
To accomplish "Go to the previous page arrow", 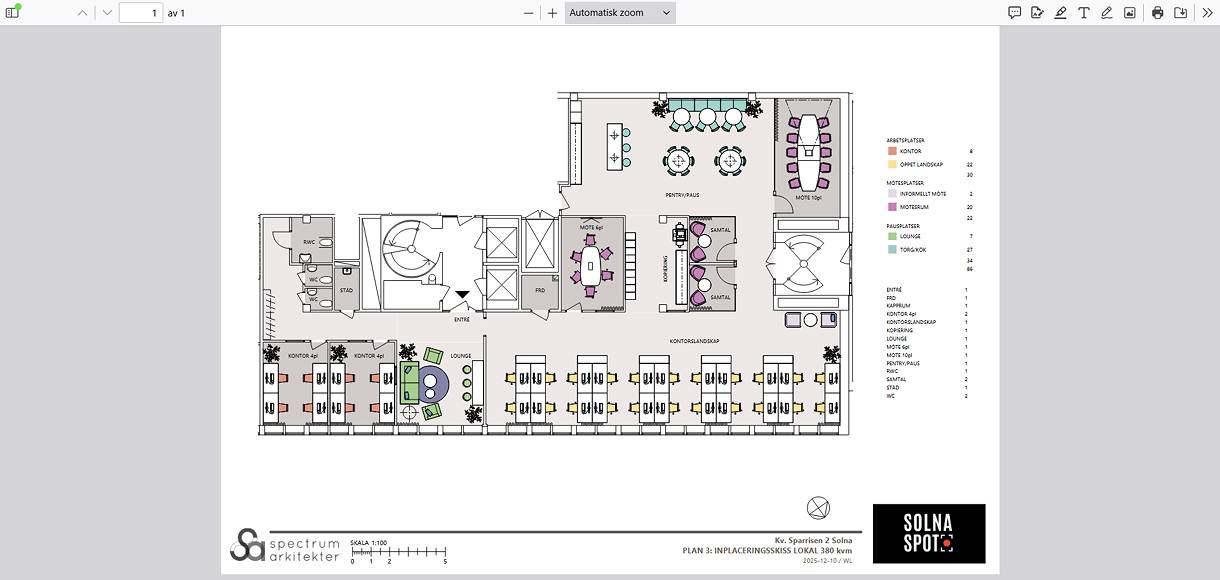I will 83,13.
